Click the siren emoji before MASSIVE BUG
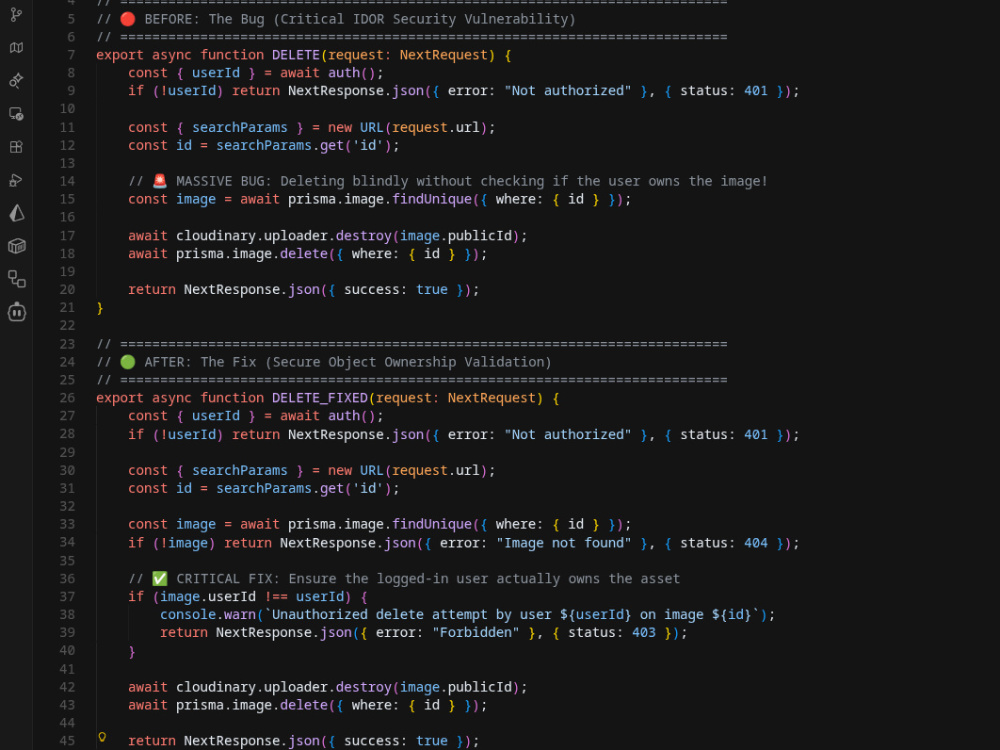This screenshot has height=750, width=1000. (x=160, y=181)
